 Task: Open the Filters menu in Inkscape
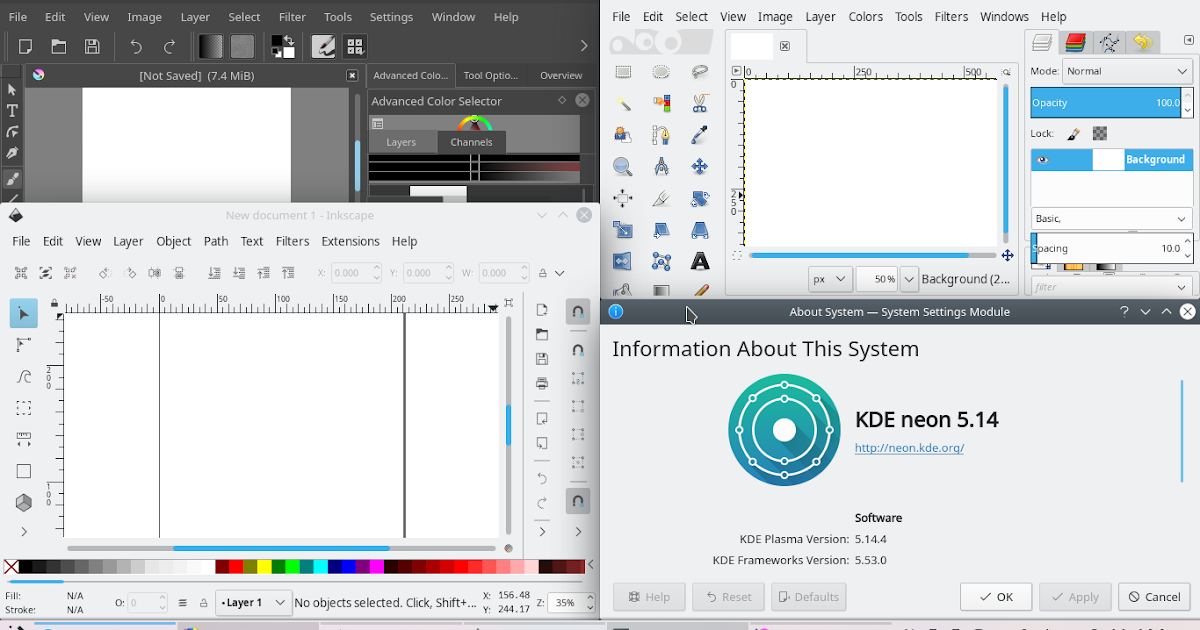tap(292, 241)
